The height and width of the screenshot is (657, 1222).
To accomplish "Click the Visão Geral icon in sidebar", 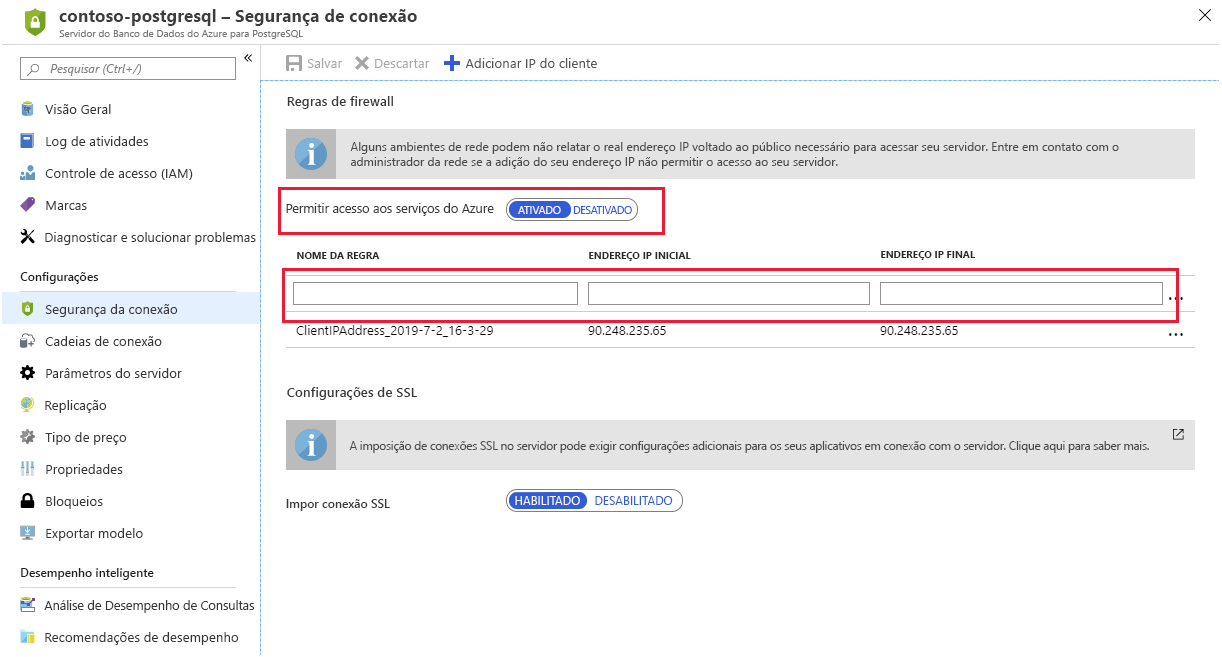I will tap(28, 109).
